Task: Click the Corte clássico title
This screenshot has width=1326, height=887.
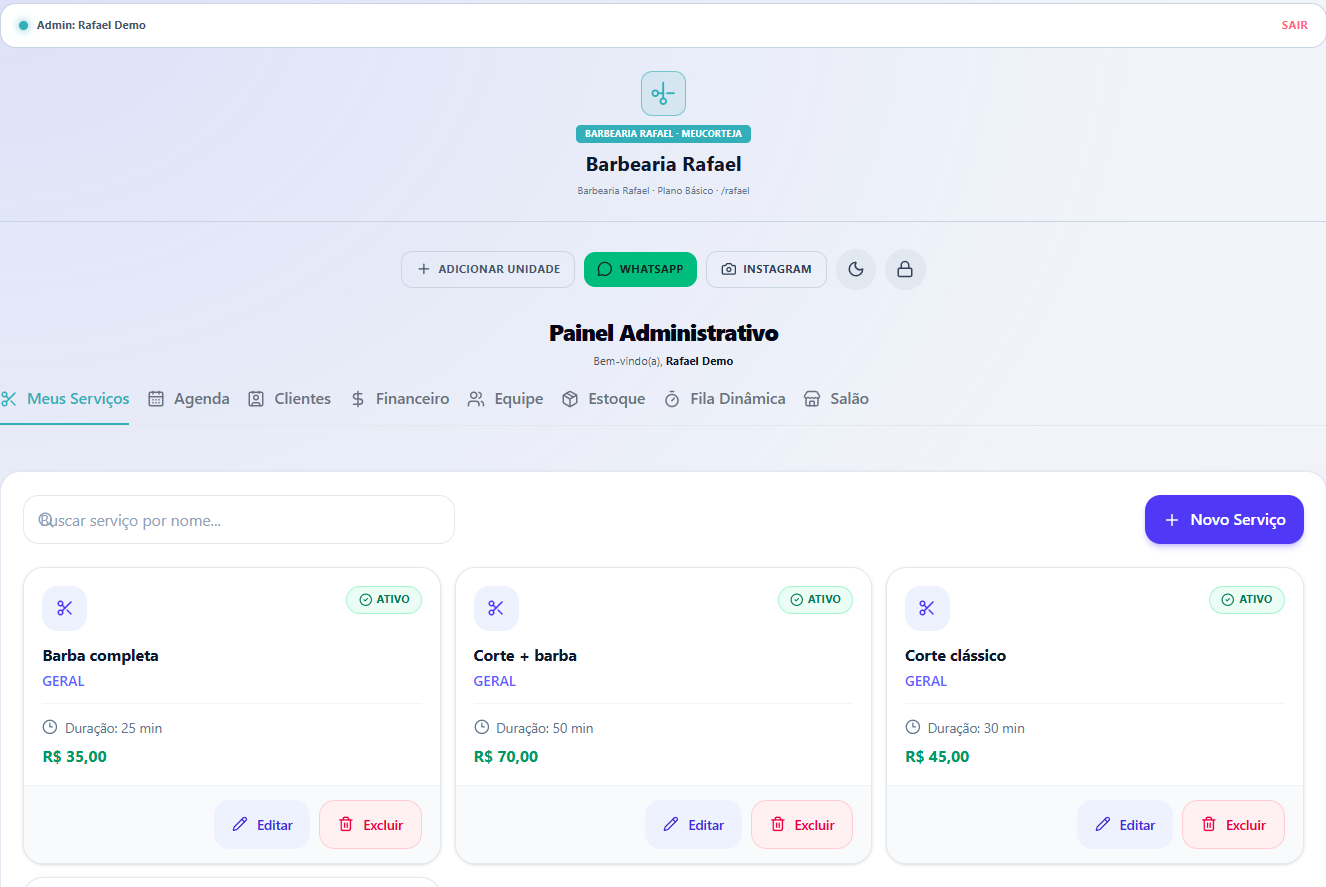Action: click(x=955, y=656)
